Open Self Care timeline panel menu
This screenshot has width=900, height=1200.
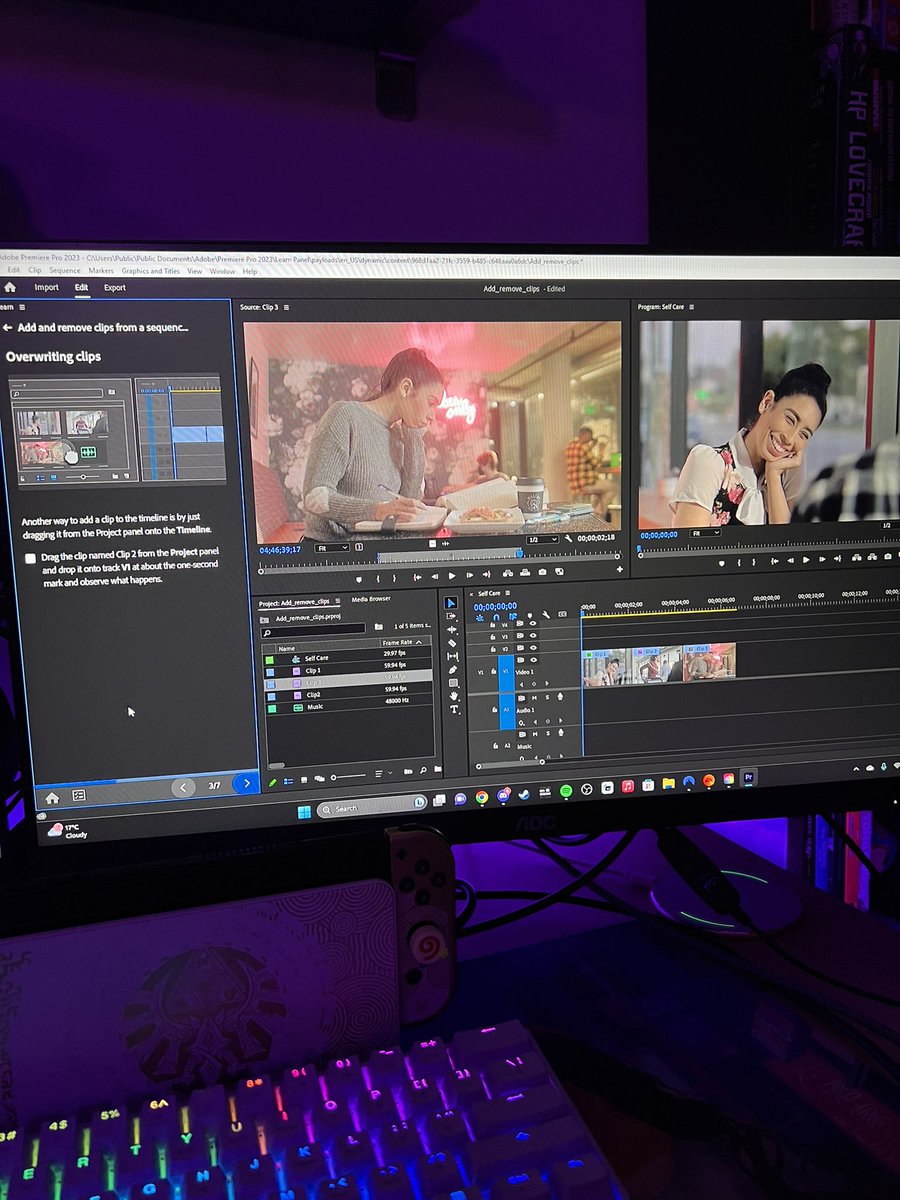click(x=508, y=593)
